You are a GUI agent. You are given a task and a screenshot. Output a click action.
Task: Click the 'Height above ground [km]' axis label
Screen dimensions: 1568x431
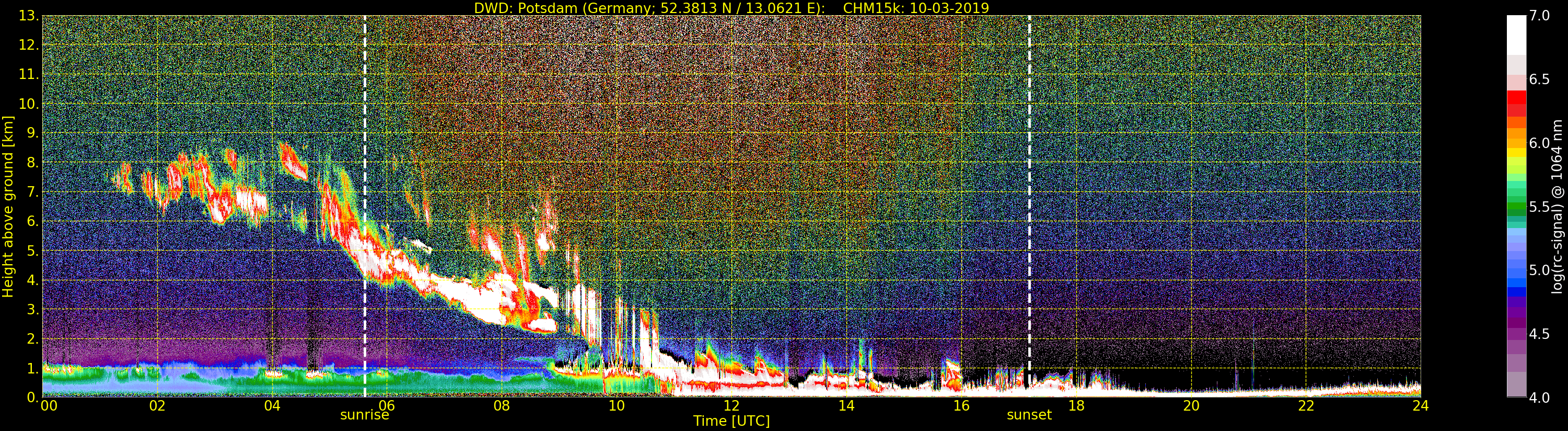(8, 207)
